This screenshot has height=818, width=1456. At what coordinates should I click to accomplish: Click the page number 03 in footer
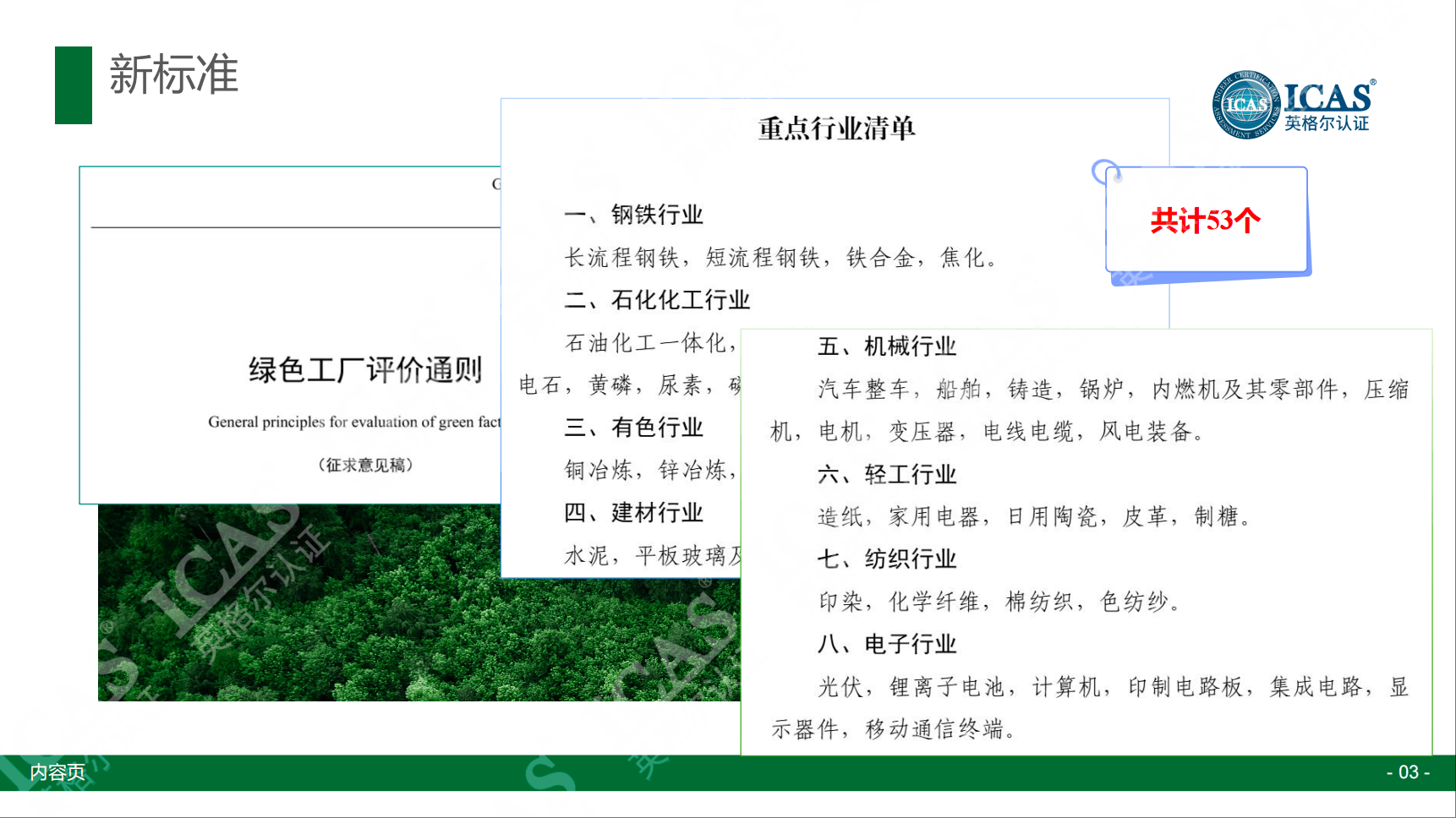(x=1408, y=772)
